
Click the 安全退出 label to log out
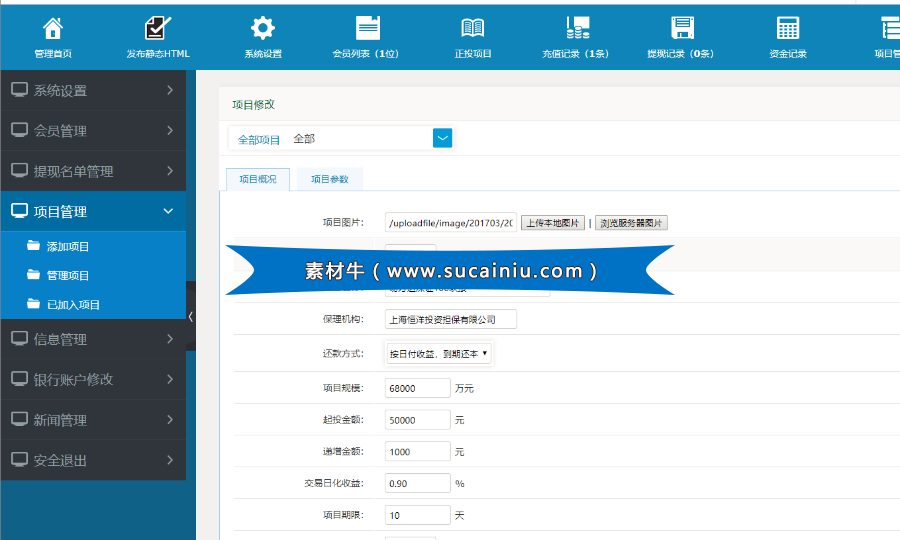pos(60,460)
